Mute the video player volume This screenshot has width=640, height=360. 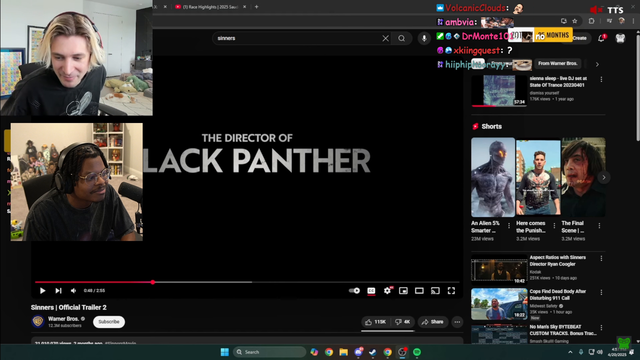tap(73, 291)
